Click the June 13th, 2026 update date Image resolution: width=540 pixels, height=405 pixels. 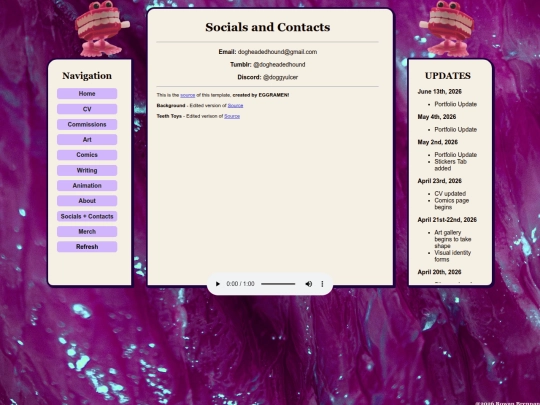pos(439,92)
